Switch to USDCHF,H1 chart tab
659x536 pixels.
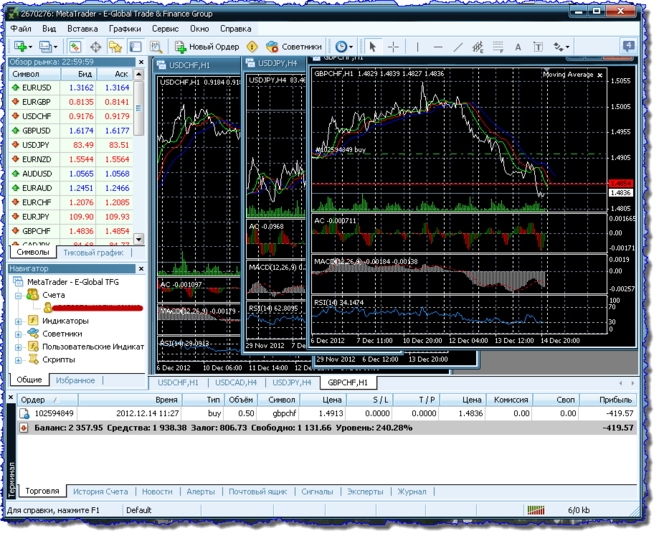(x=178, y=383)
